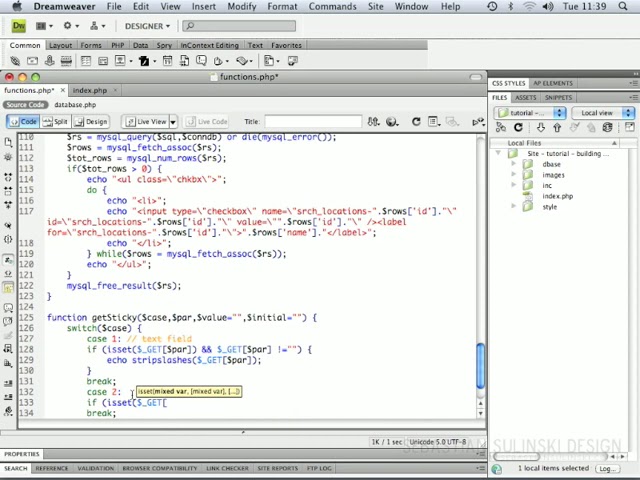Click the Log... button
The image size is (640, 480).
coord(607,469)
